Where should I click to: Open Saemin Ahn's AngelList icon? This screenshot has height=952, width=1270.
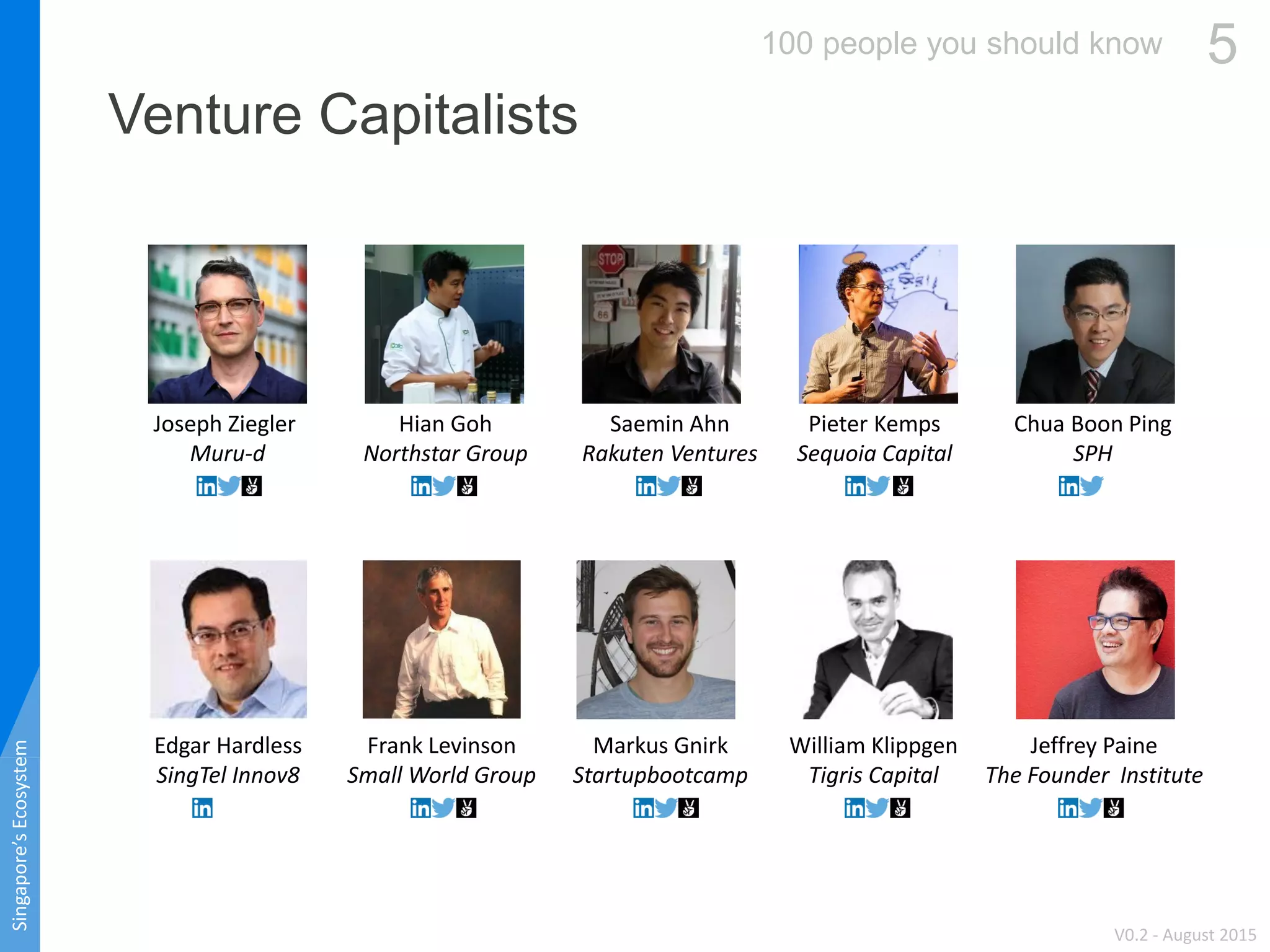coord(691,486)
